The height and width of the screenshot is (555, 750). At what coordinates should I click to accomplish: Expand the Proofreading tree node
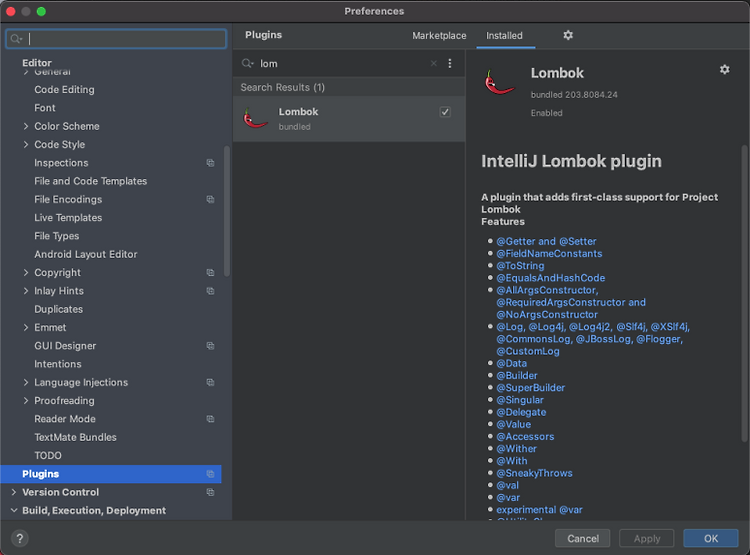(x=26, y=400)
